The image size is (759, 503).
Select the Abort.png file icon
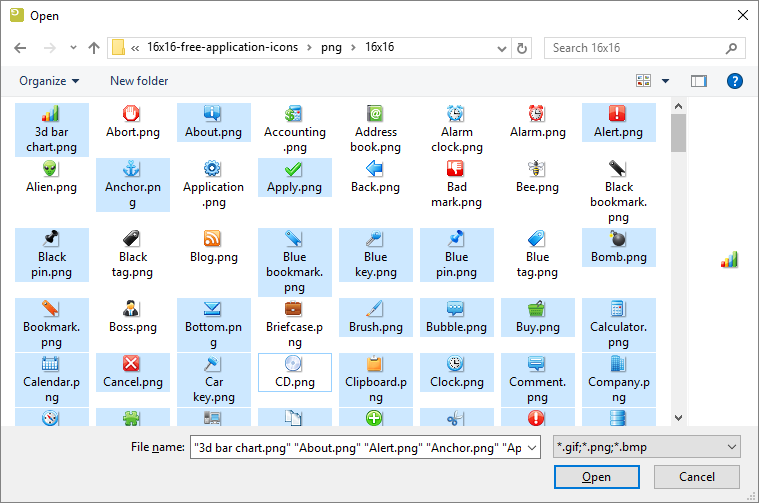[x=132, y=114]
